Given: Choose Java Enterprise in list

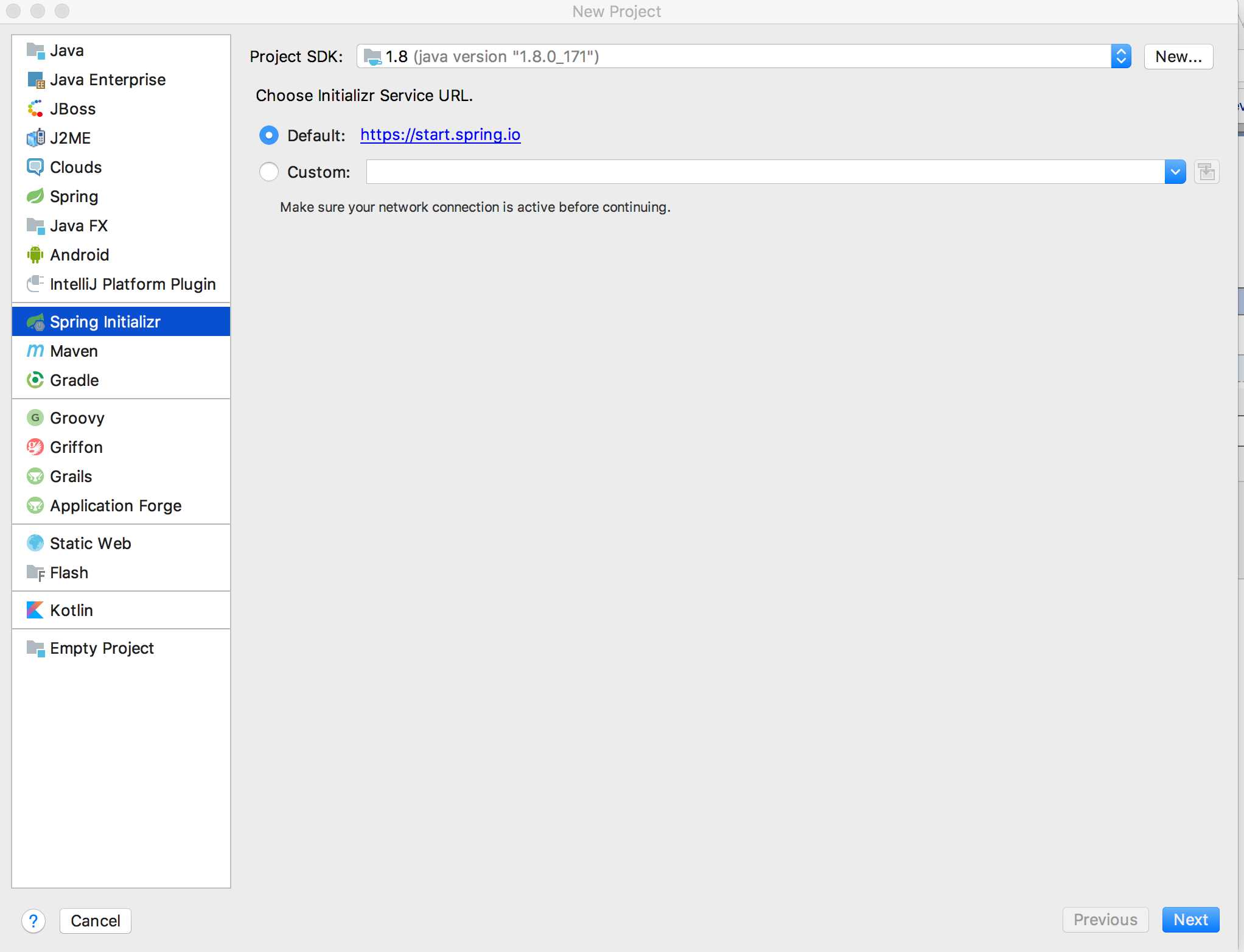Looking at the screenshot, I should coord(108,80).
